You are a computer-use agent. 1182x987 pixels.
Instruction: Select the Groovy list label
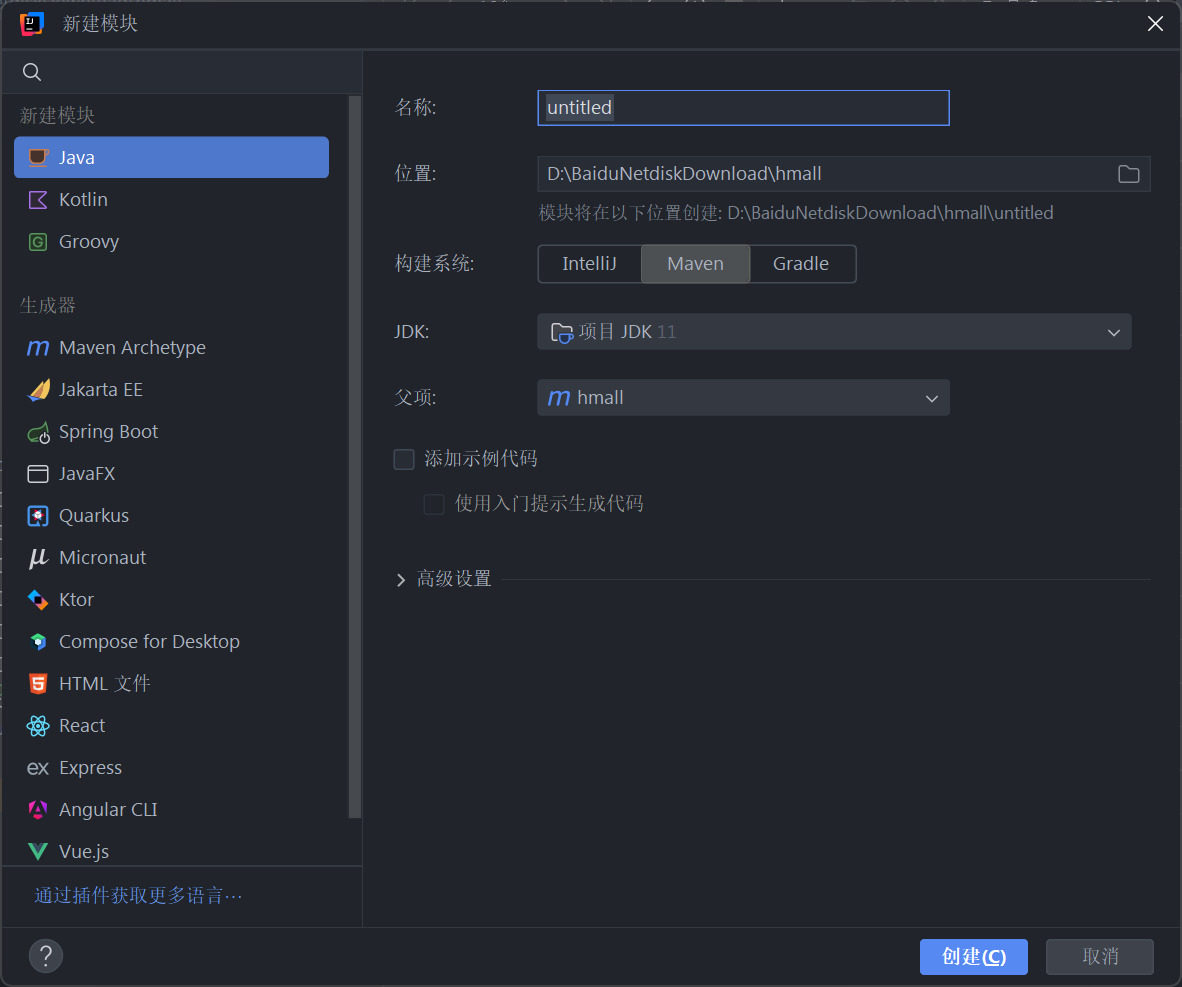click(x=89, y=242)
